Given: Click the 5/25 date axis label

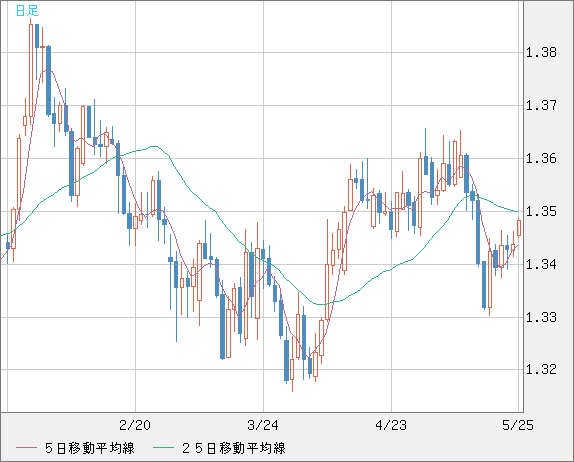Looking at the screenshot, I should pos(518,425).
